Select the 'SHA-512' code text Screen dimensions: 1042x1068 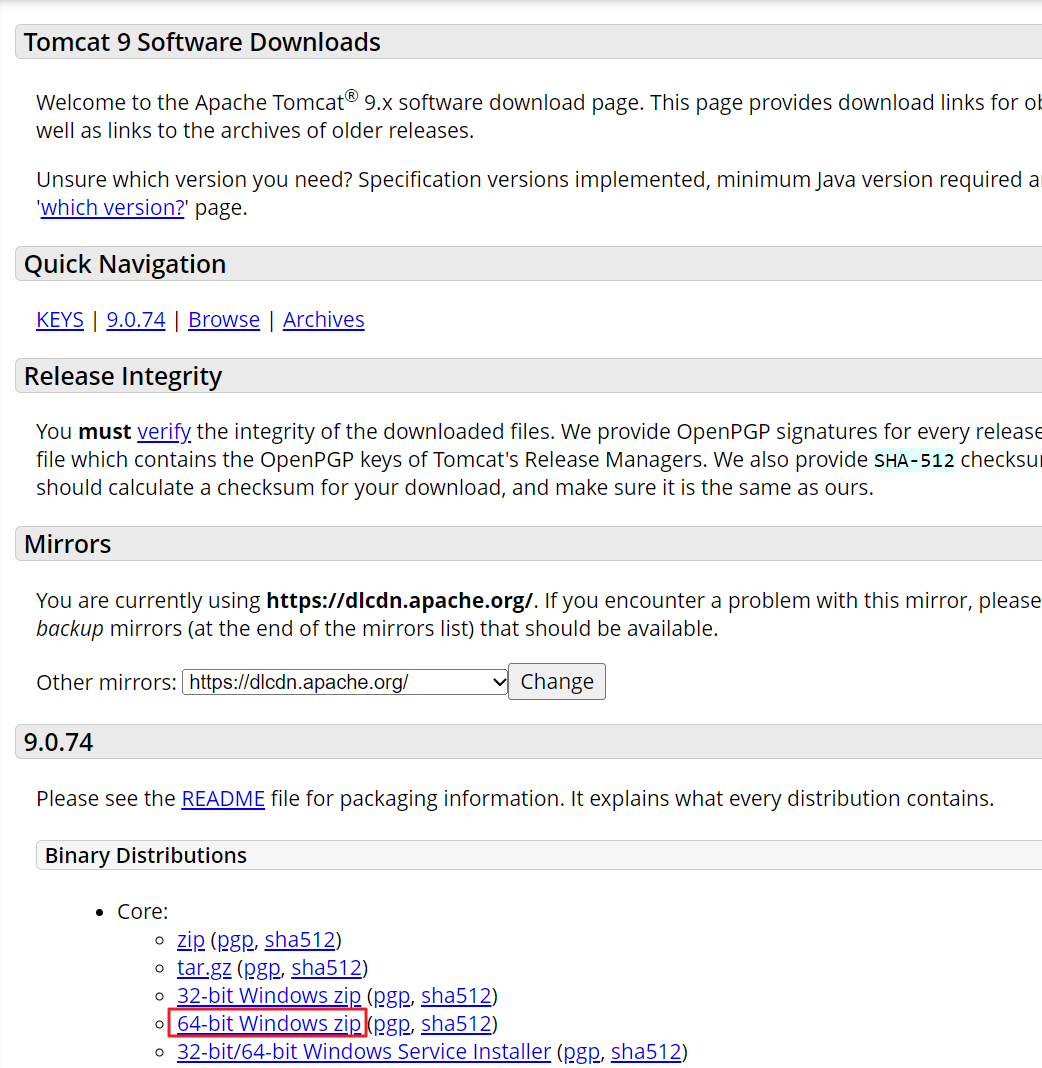tap(914, 460)
